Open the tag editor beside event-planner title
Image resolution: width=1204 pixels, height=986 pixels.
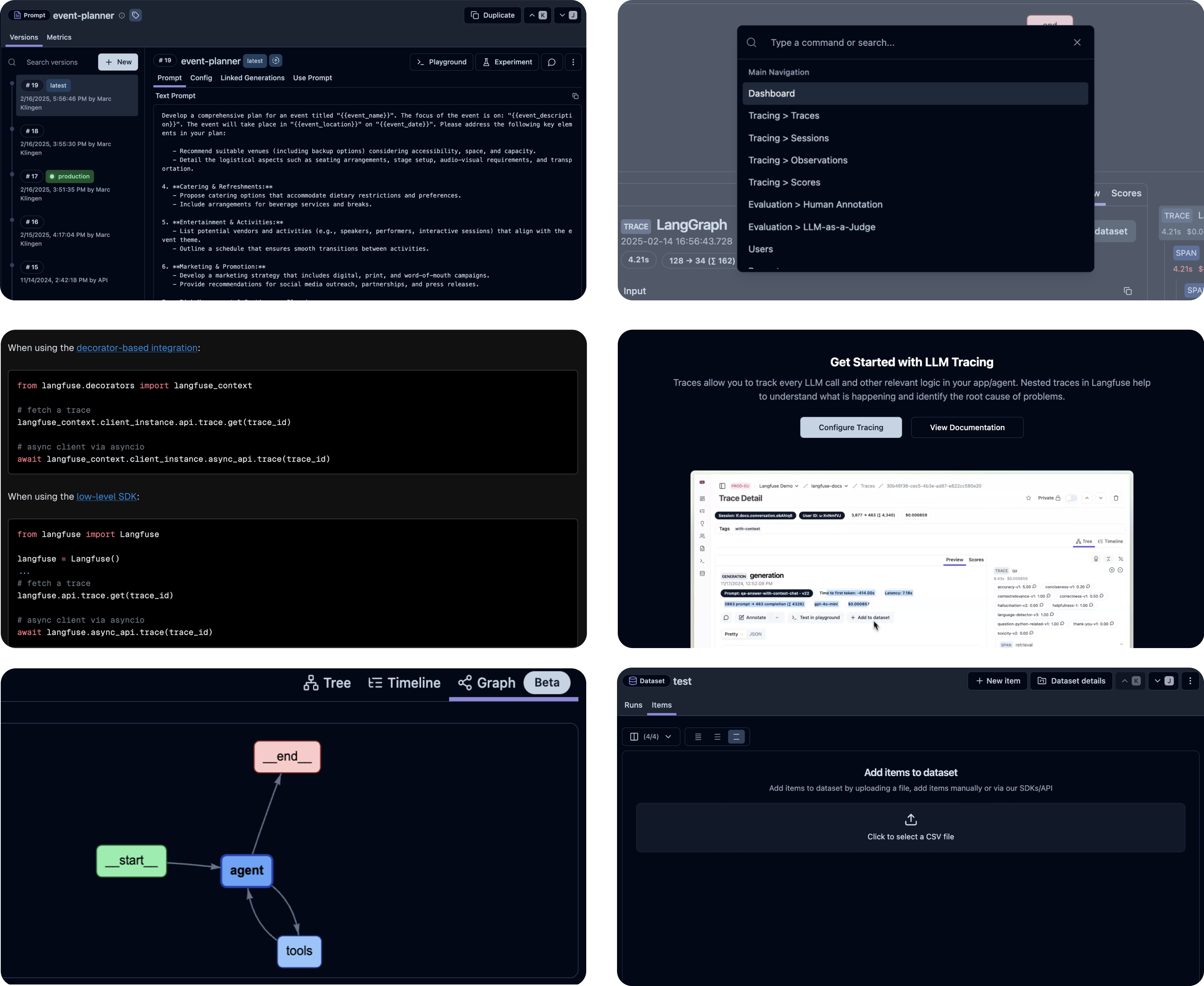click(x=135, y=15)
